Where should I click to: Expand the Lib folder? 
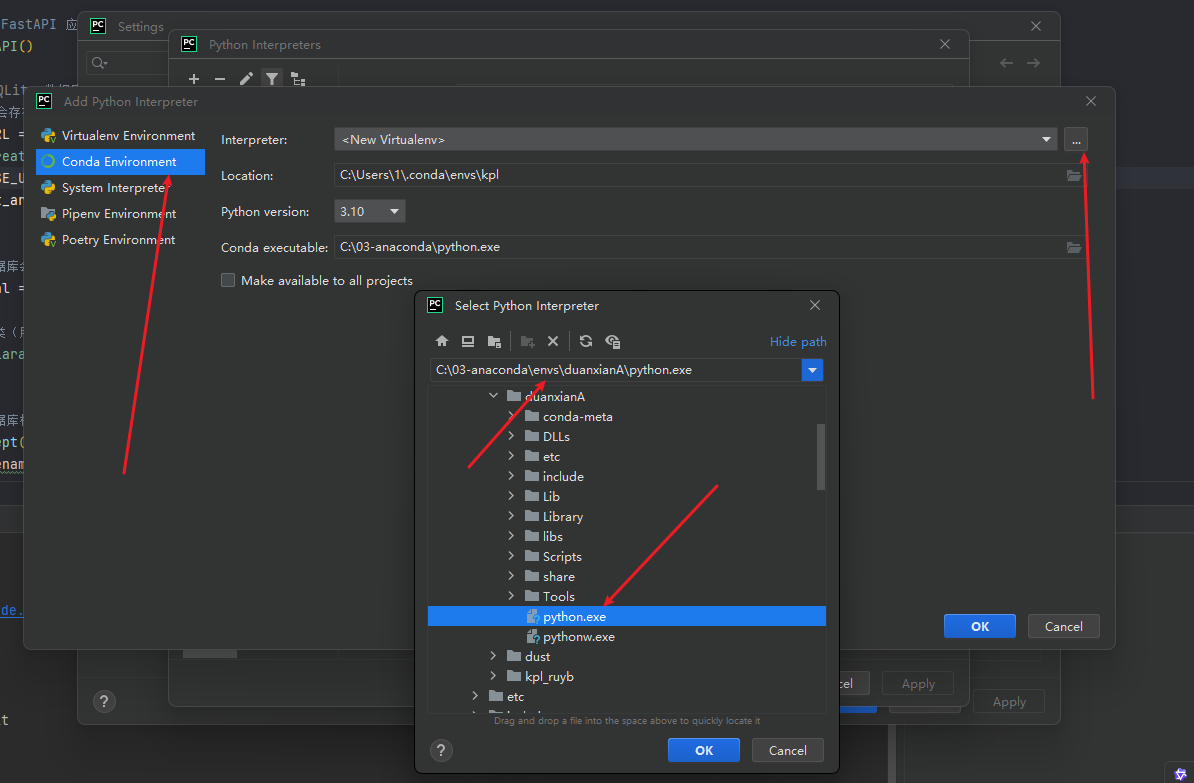(x=512, y=496)
